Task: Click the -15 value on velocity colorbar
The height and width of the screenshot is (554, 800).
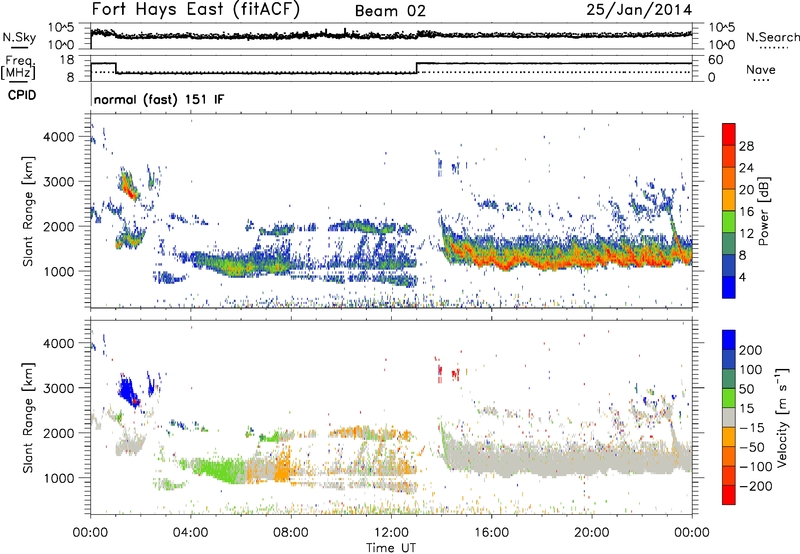Action: coord(753,428)
